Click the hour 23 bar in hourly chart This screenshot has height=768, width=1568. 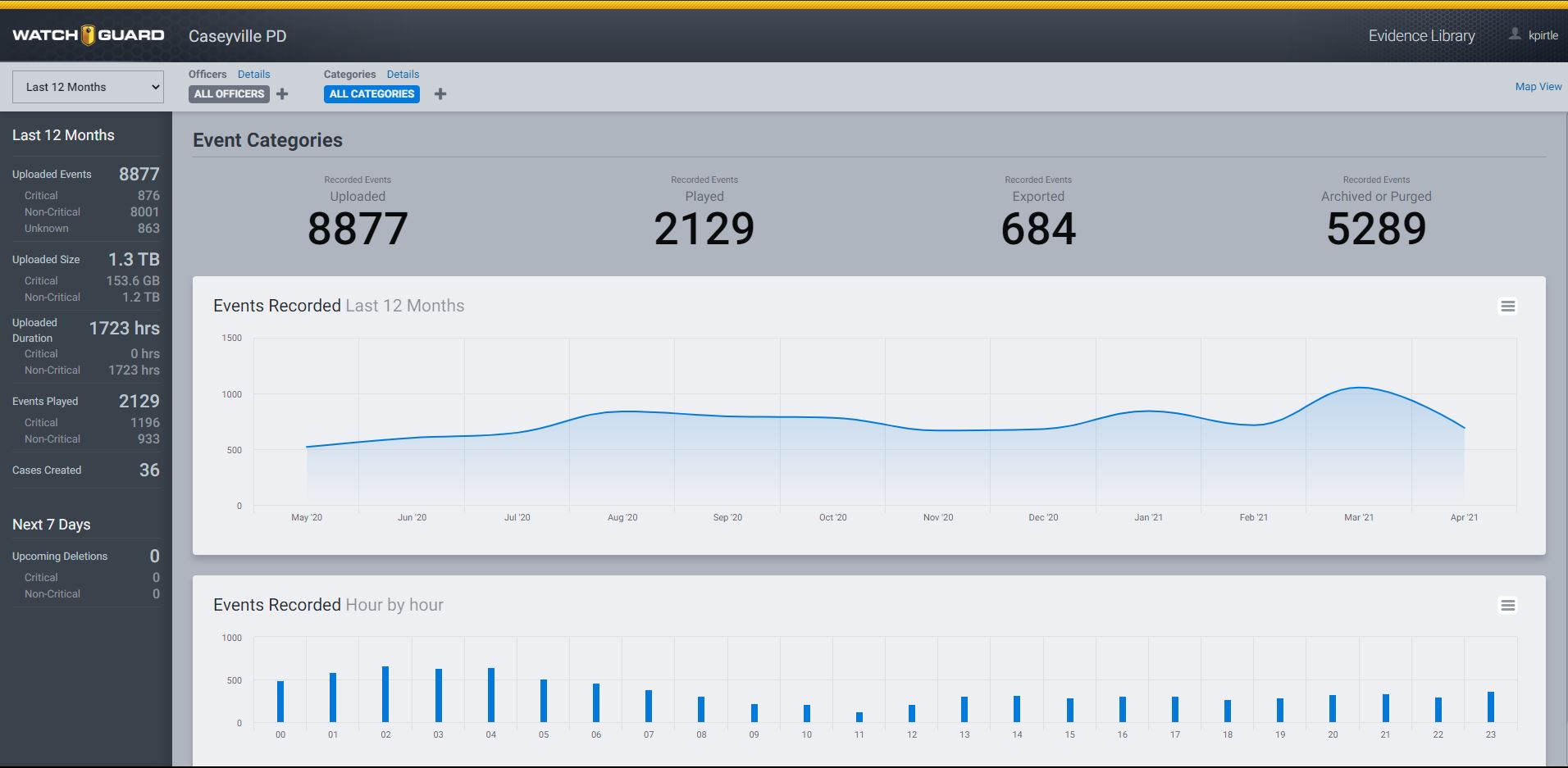(x=1490, y=707)
